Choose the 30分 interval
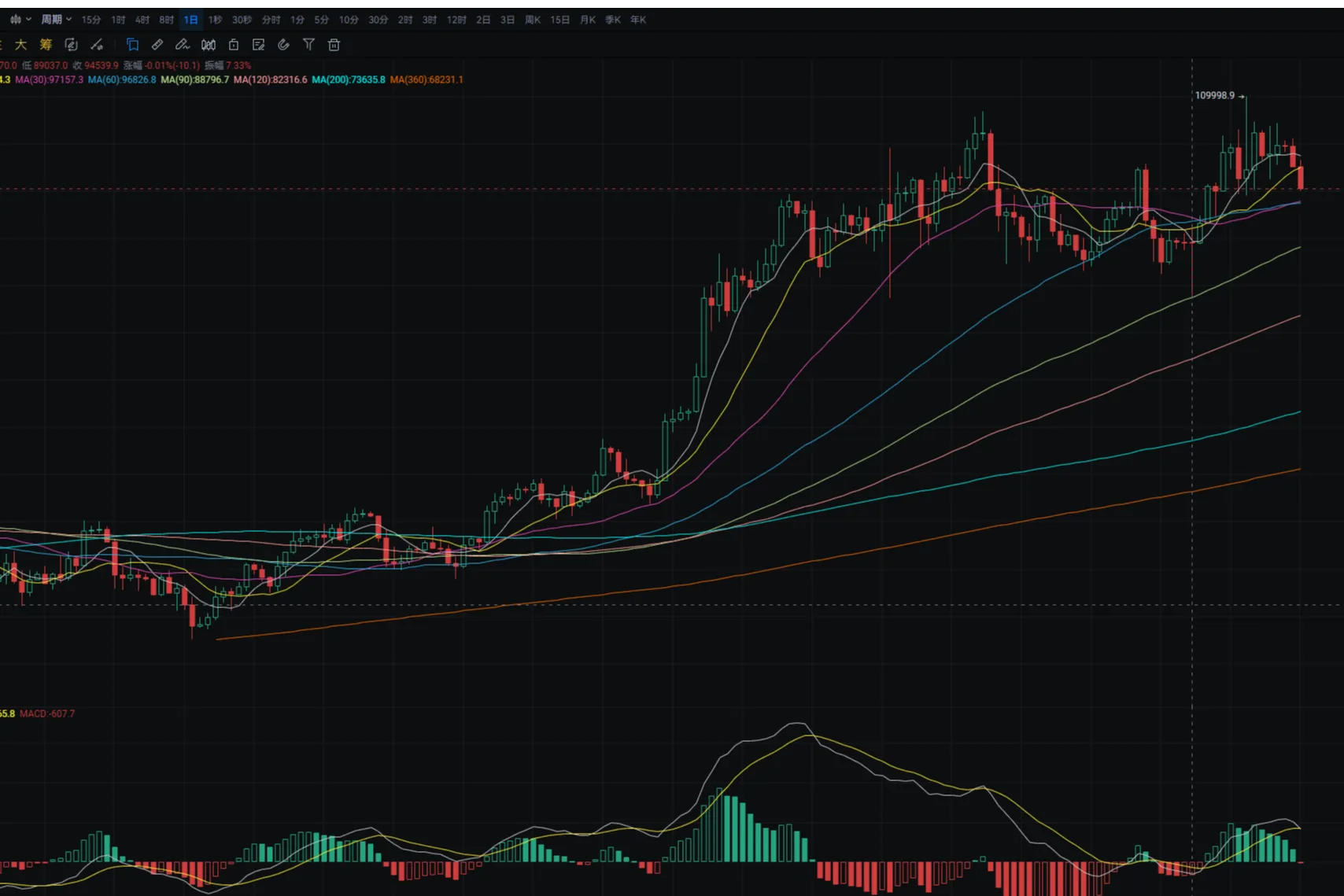1344x896 pixels. click(x=378, y=20)
